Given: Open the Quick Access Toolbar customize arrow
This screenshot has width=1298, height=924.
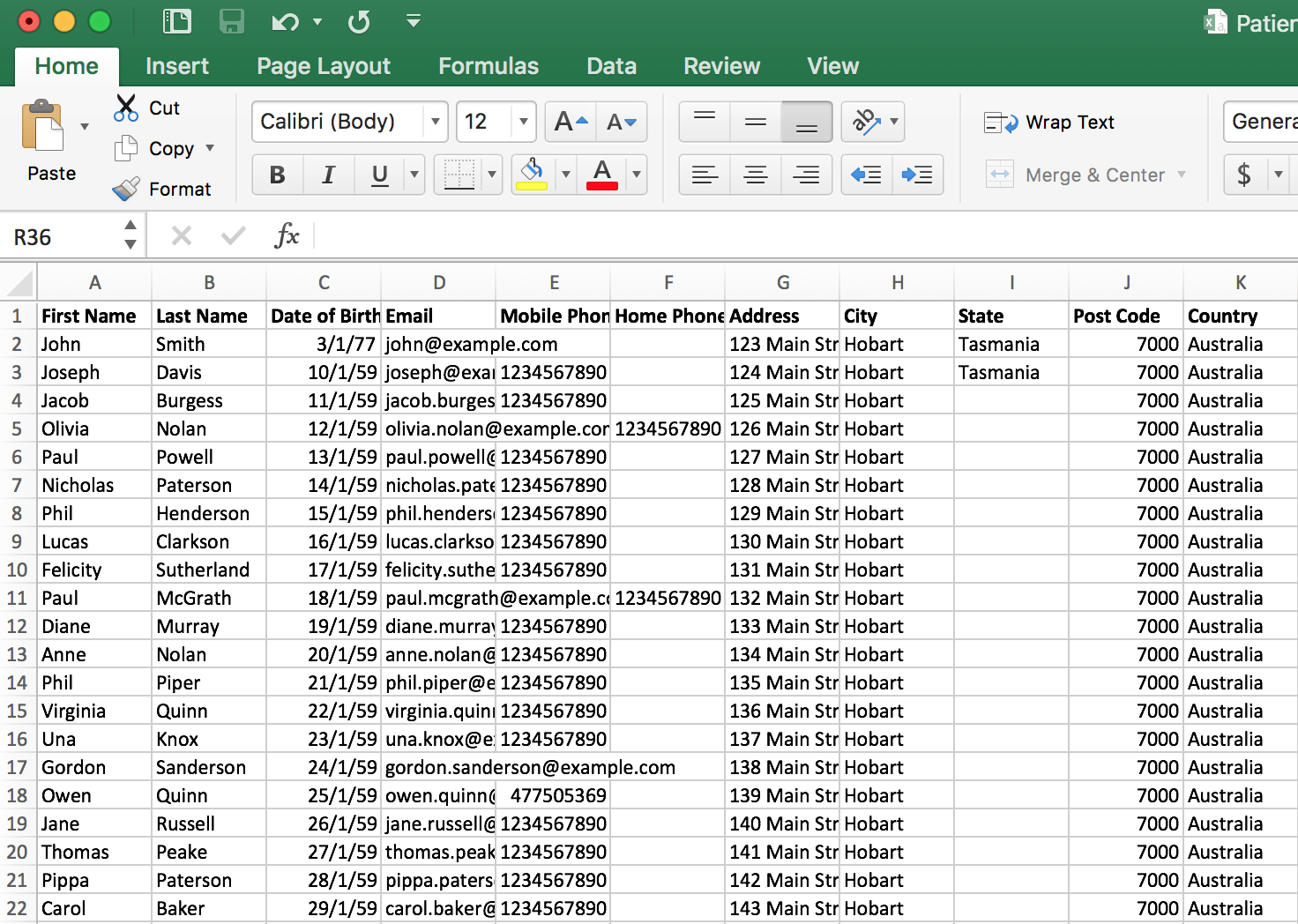Looking at the screenshot, I should 413,20.
